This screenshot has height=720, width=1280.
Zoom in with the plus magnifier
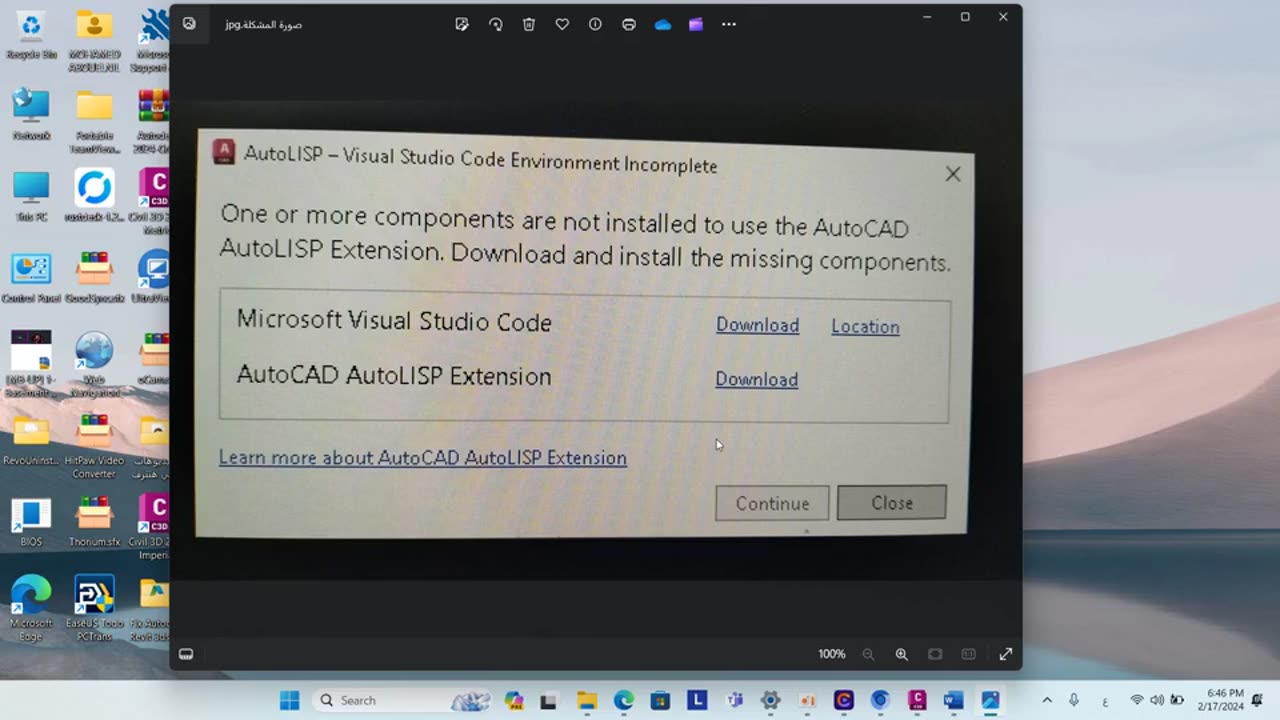(x=901, y=654)
